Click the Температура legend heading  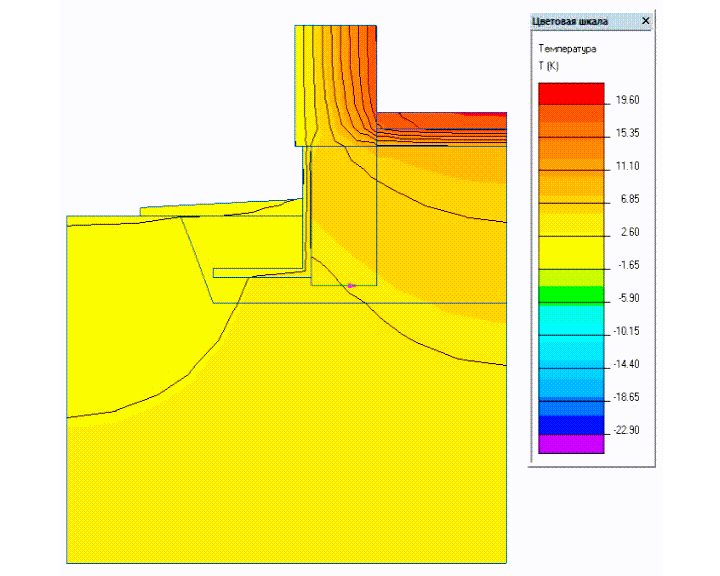coord(567,48)
